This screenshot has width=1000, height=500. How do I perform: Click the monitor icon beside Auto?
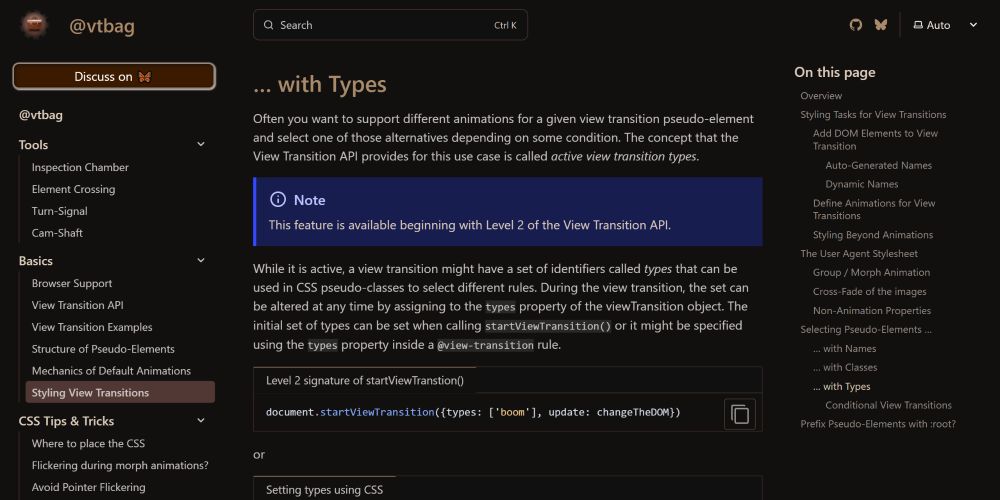[918, 25]
